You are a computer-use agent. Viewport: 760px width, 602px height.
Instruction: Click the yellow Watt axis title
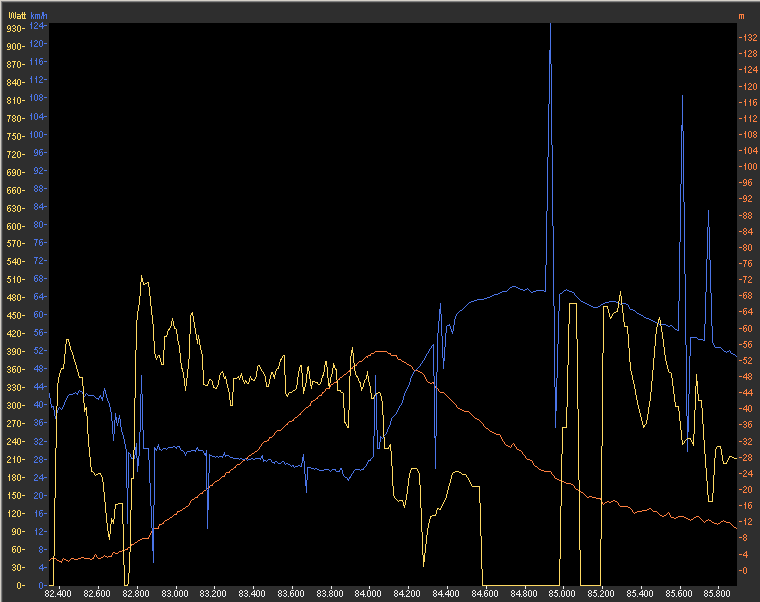pos(15,16)
